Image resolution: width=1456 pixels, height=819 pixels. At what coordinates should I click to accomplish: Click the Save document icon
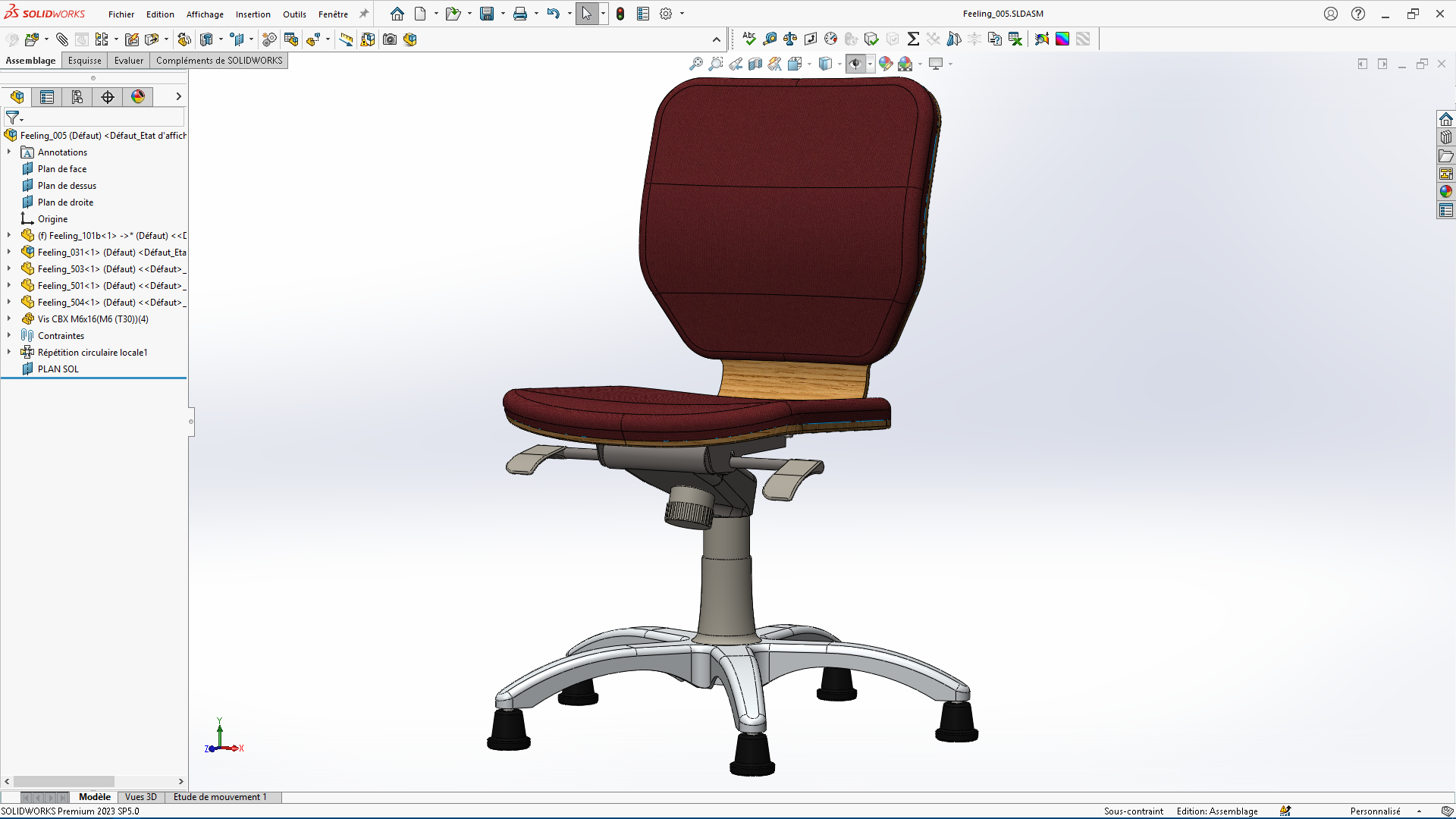pos(487,14)
